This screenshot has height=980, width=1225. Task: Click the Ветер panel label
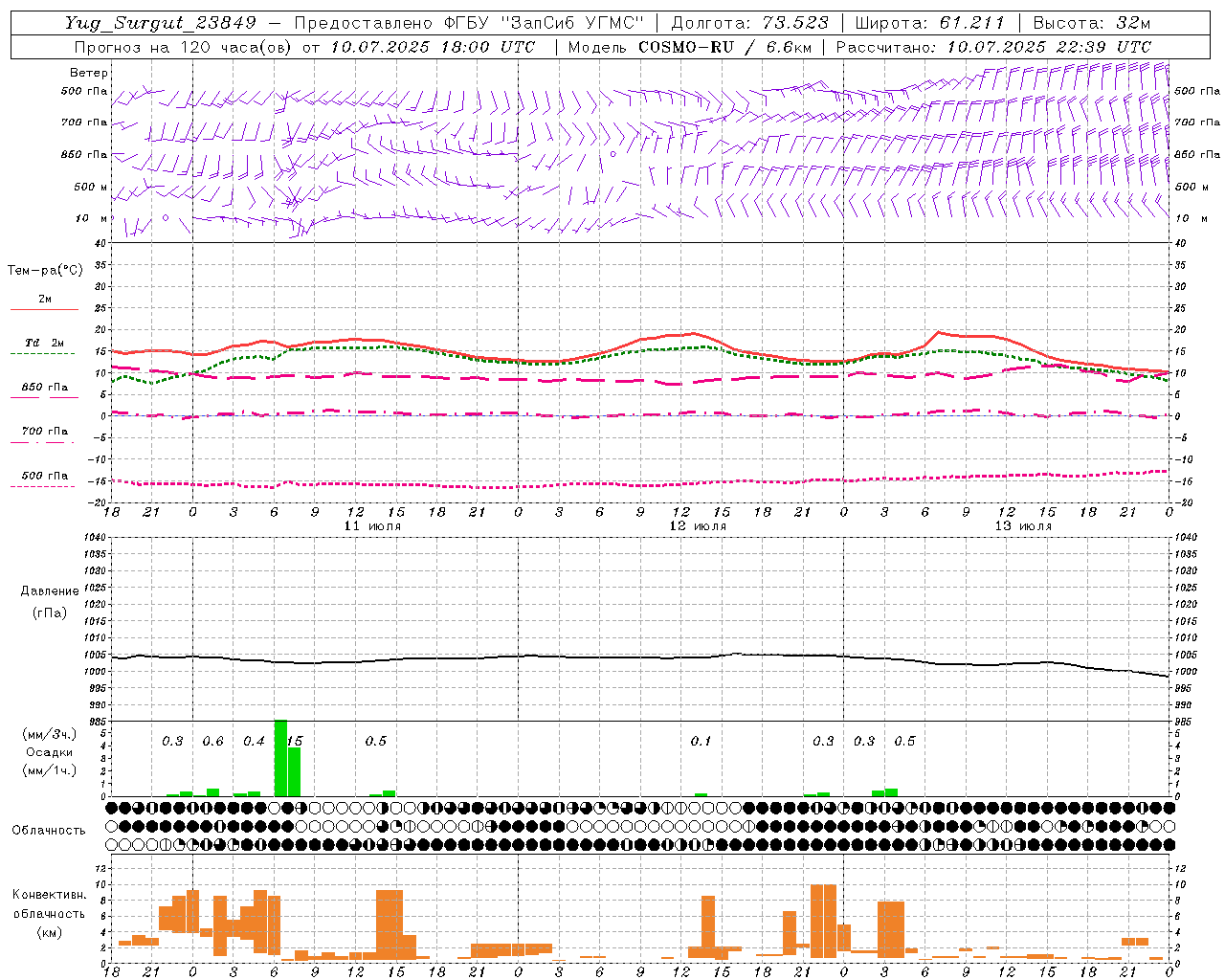88,73
